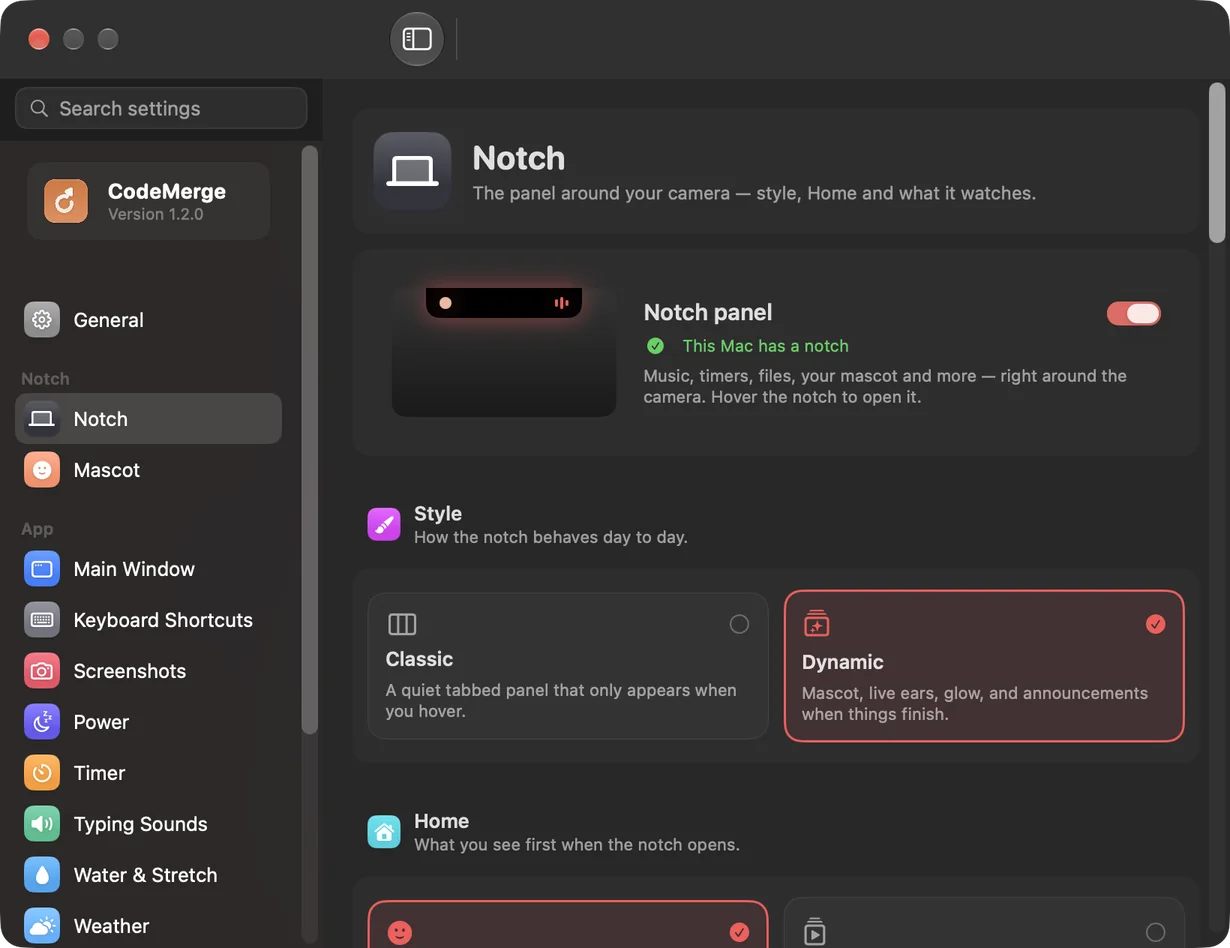1230x948 pixels.
Task: Click the sidebar vertical scrollbar
Action: (x=309, y=440)
